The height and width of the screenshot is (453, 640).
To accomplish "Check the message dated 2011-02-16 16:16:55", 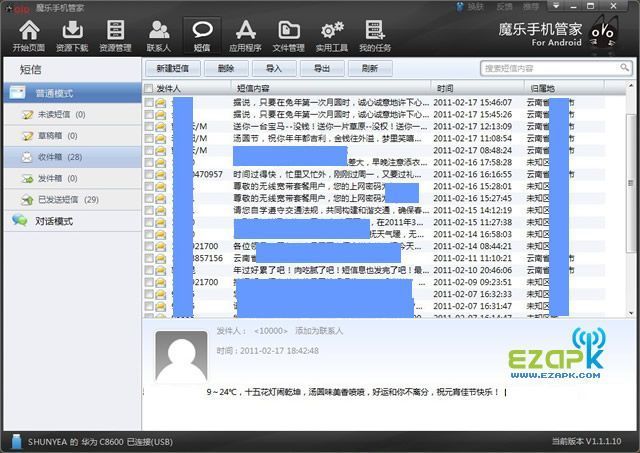I will [x=149, y=175].
